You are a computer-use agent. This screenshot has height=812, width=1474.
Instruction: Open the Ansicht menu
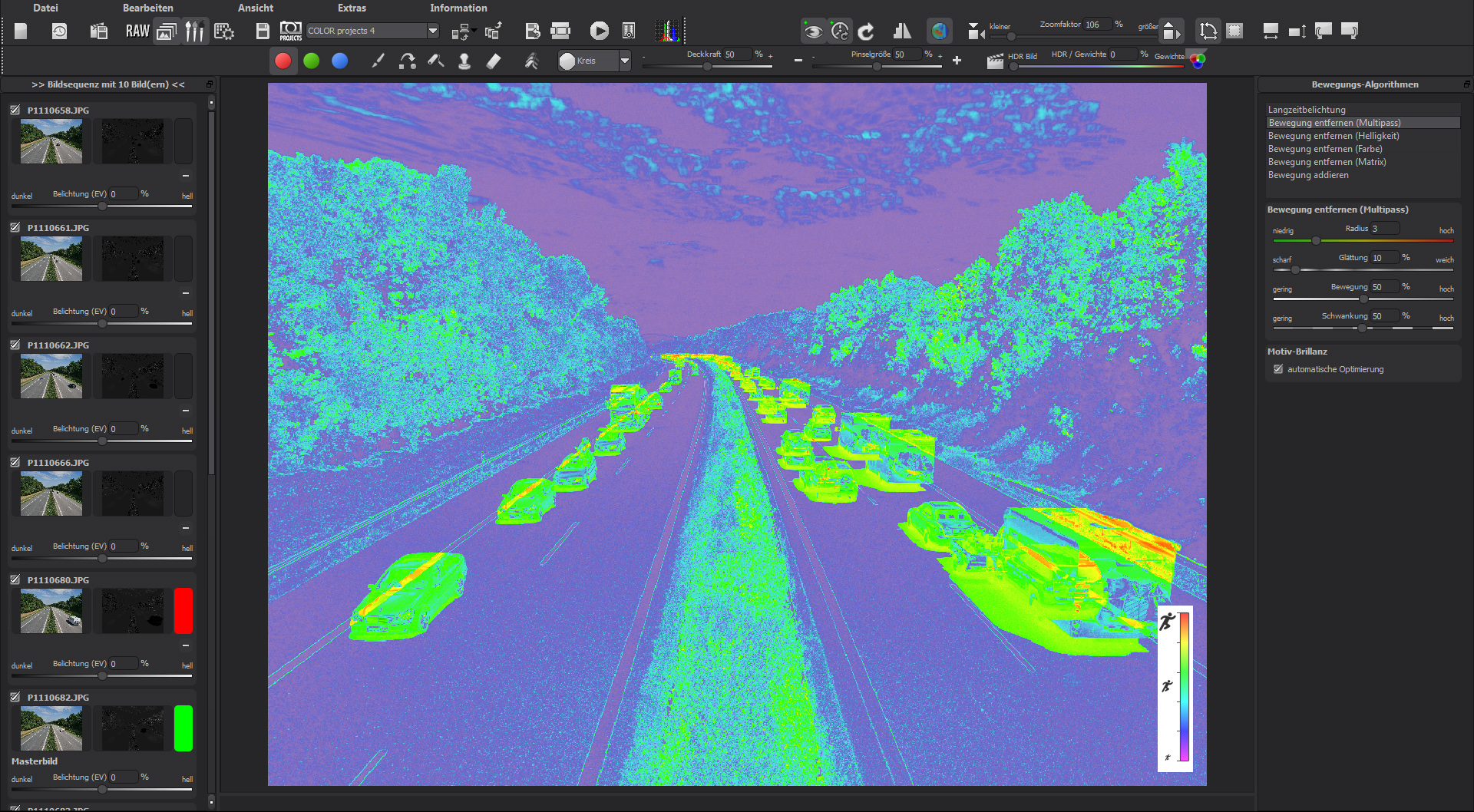pos(256,8)
